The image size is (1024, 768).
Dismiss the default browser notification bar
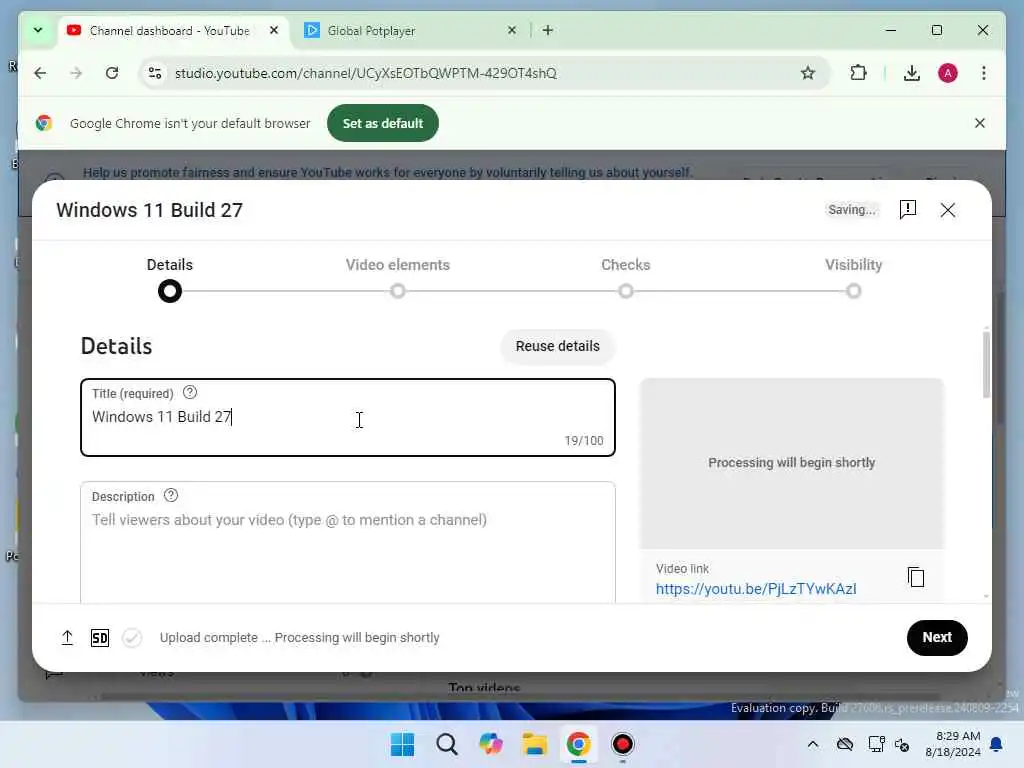click(x=980, y=123)
